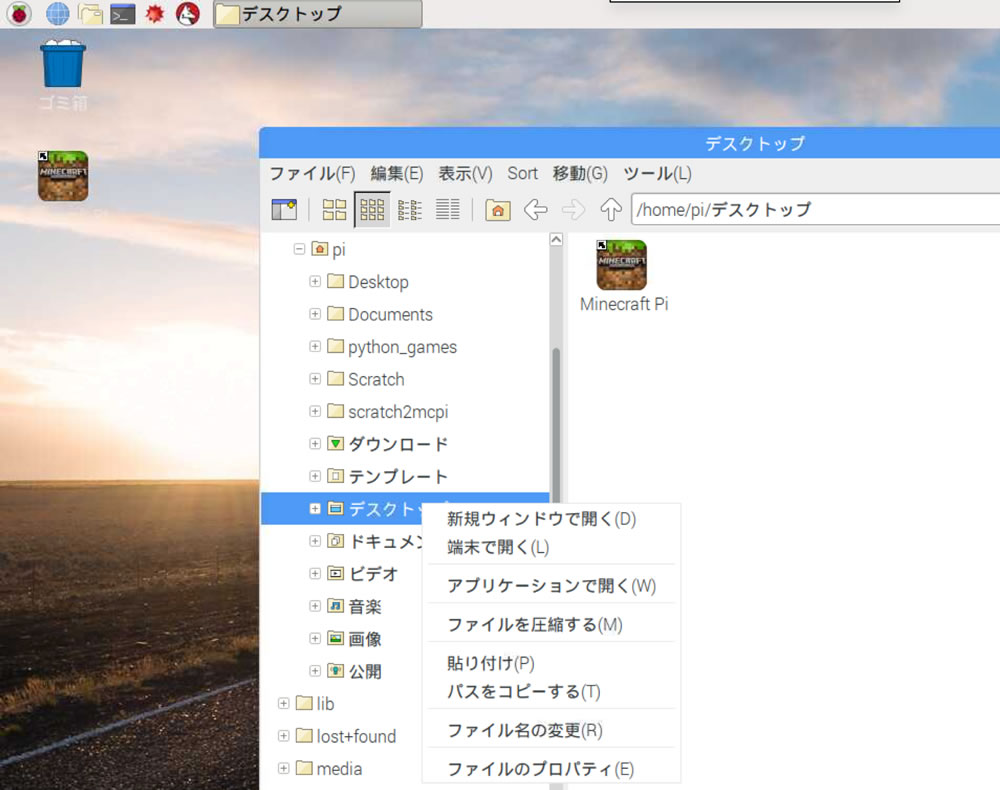The width and height of the screenshot is (1000, 790).
Task: Expand the テンプレート folder node
Action: (315, 476)
